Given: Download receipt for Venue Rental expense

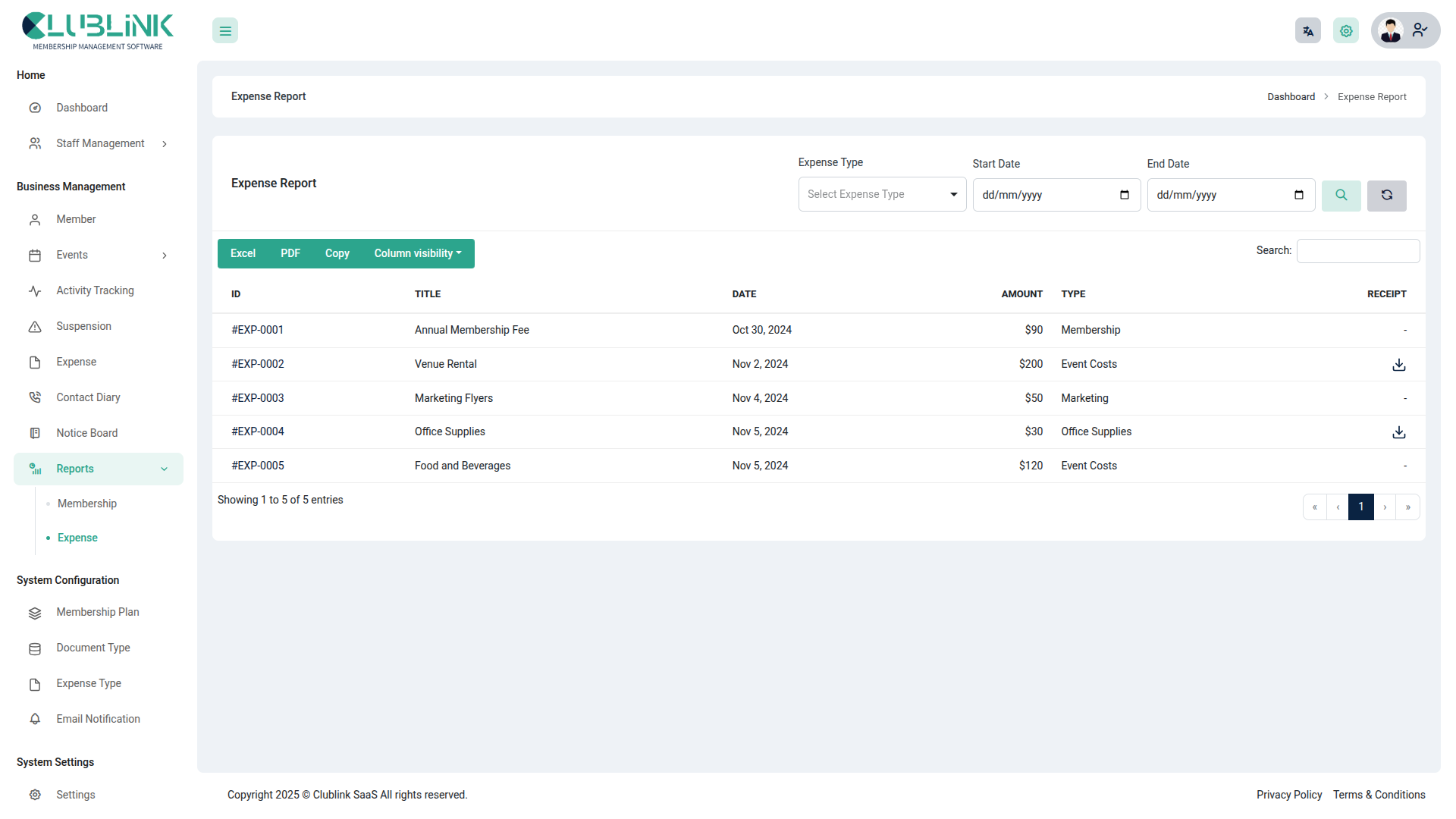Looking at the screenshot, I should click(x=1399, y=365).
